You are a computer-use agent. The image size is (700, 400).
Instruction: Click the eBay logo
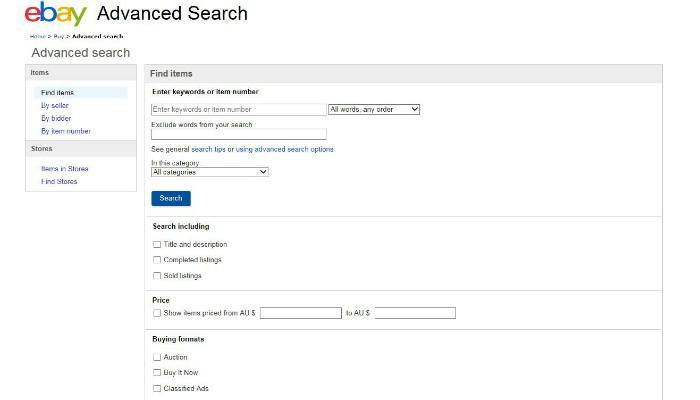(x=56, y=14)
